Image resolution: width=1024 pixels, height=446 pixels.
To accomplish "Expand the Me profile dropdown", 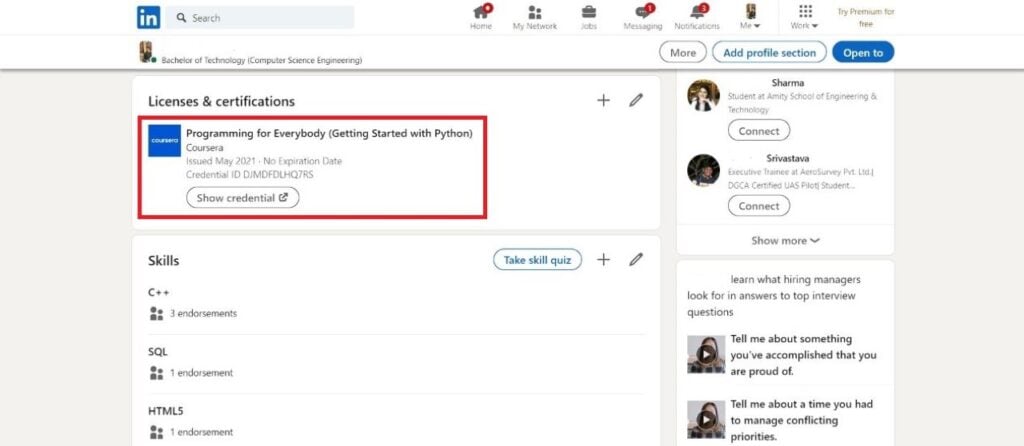I will [x=750, y=18].
